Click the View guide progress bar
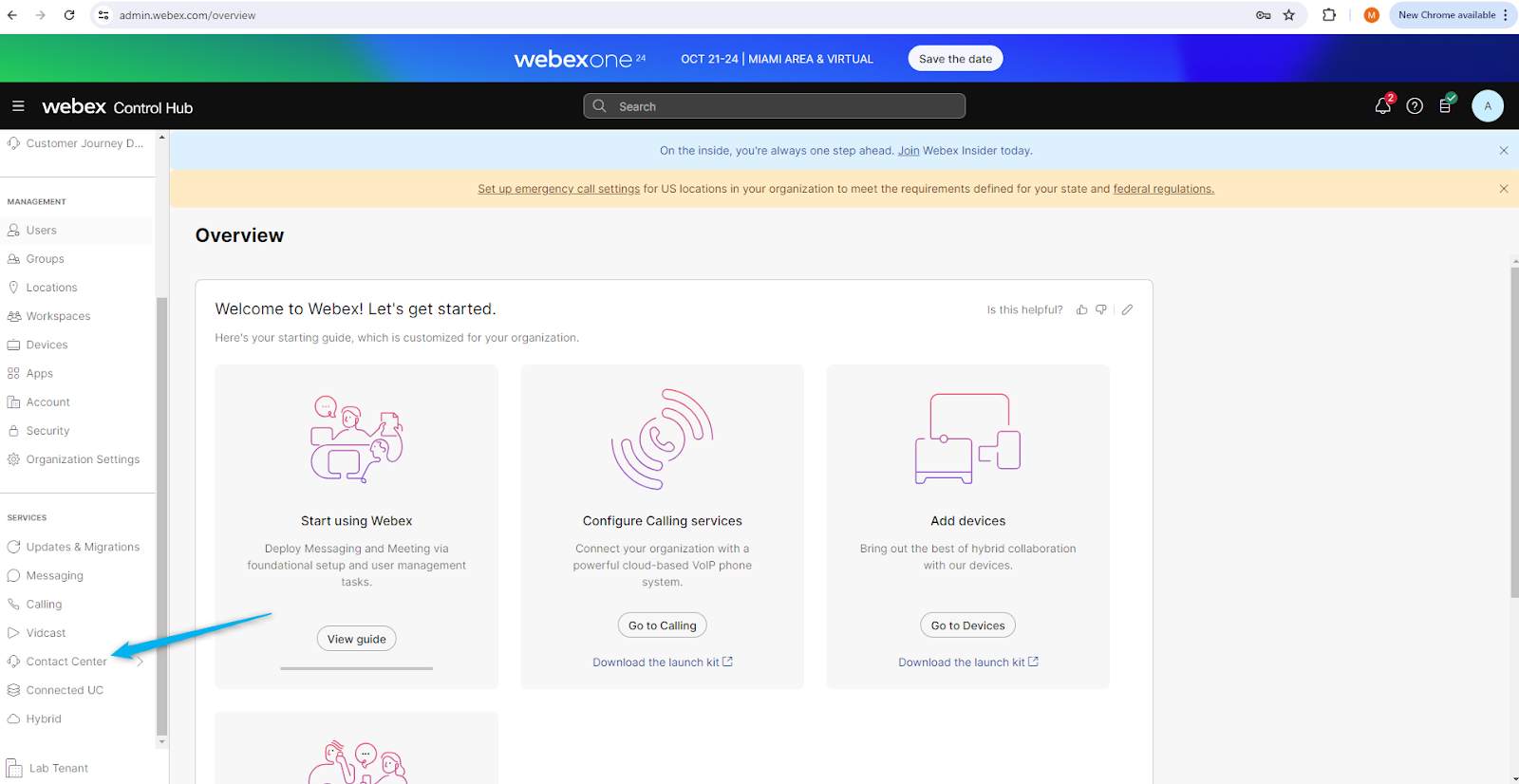 coord(356,668)
